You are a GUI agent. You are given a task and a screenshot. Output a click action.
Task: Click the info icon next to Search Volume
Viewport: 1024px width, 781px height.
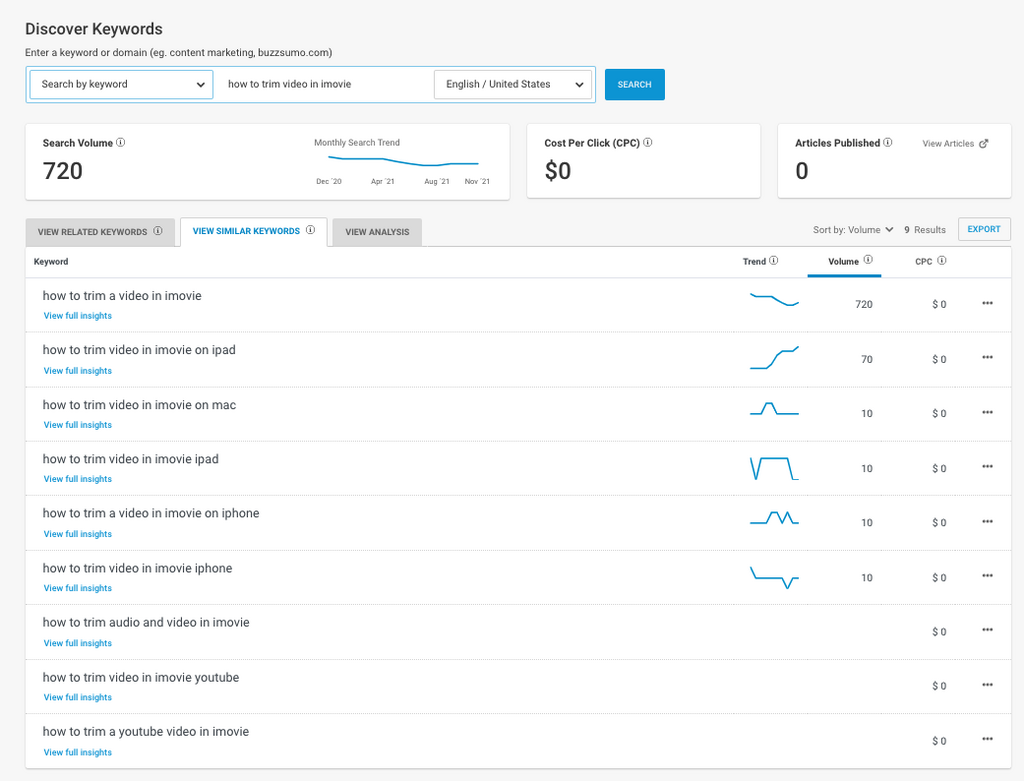pyautogui.click(x=121, y=143)
